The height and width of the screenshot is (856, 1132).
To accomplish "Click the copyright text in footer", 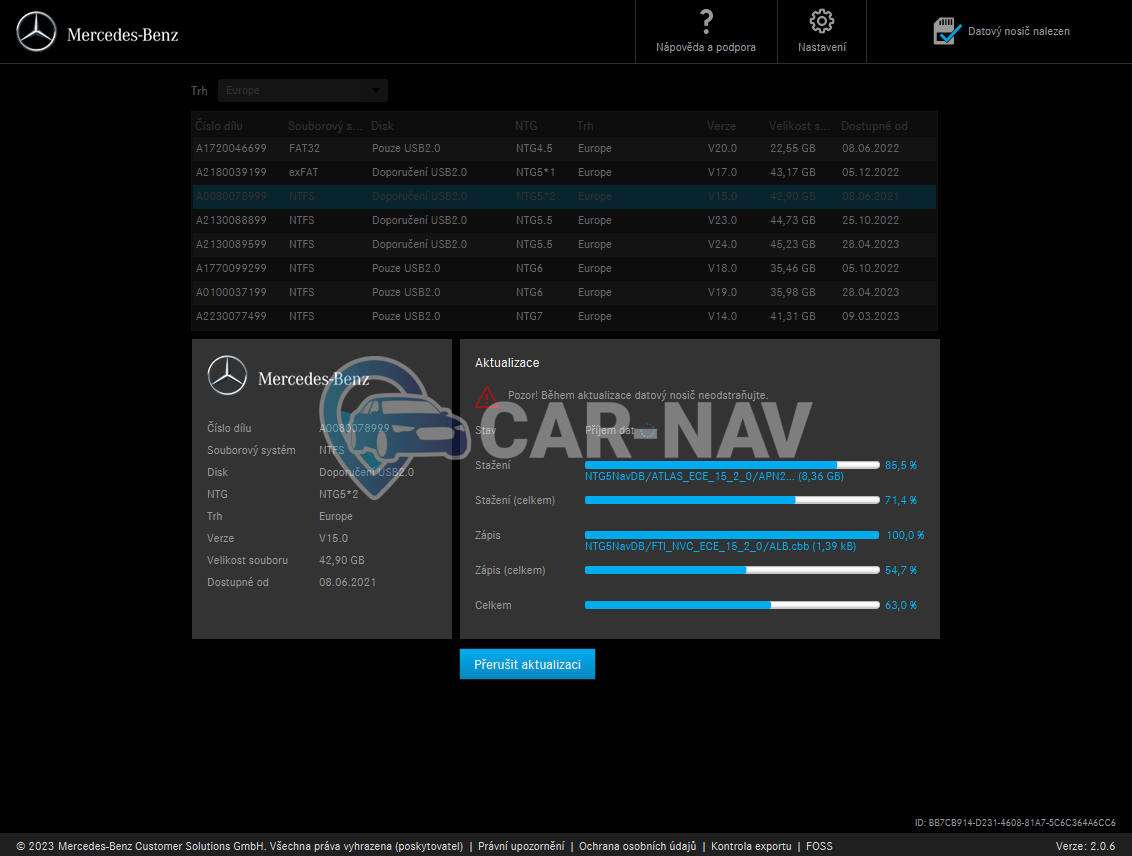I will [x=240, y=846].
